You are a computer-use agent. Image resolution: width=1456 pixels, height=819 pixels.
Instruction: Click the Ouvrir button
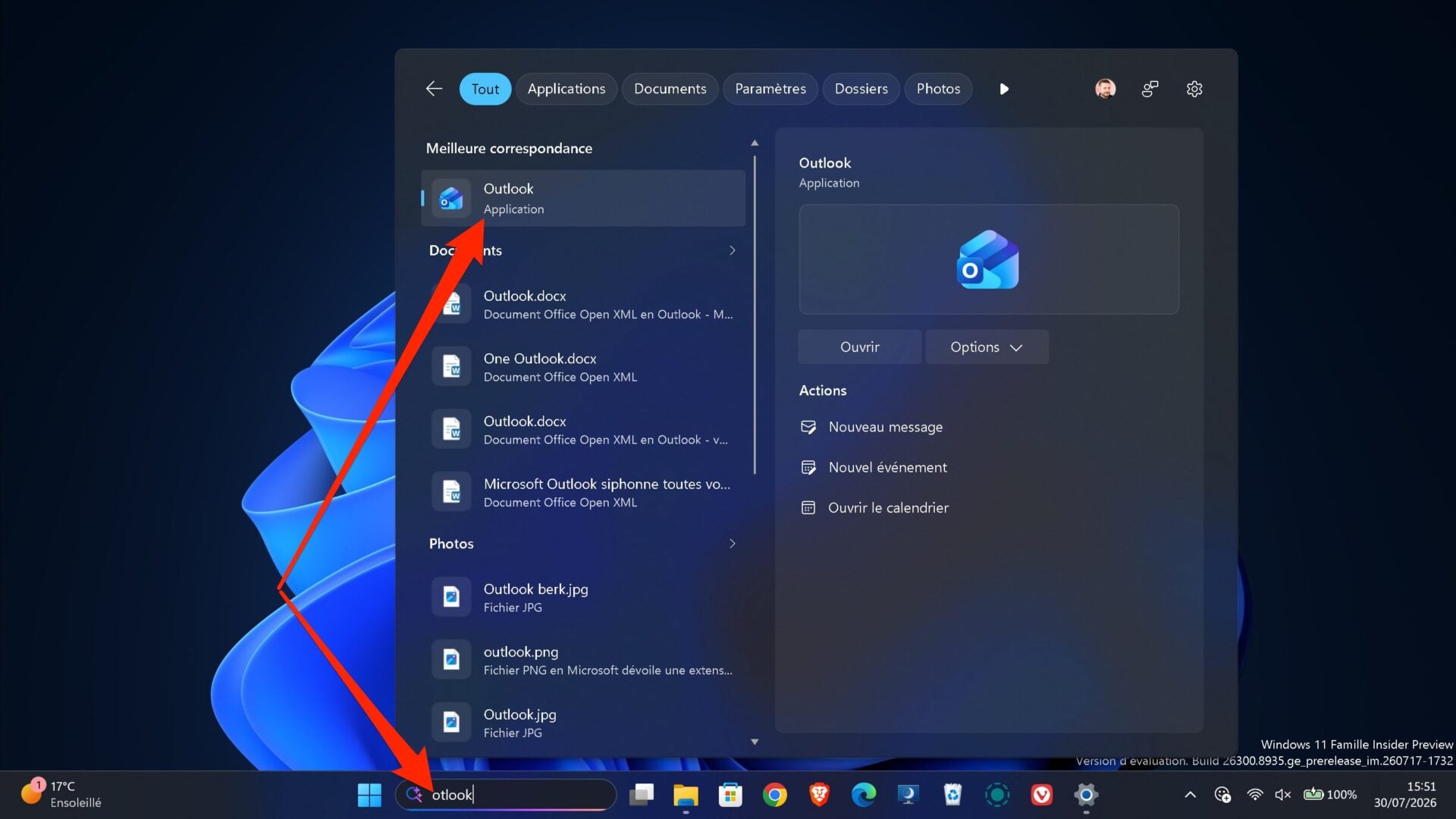pyautogui.click(x=859, y=347)
